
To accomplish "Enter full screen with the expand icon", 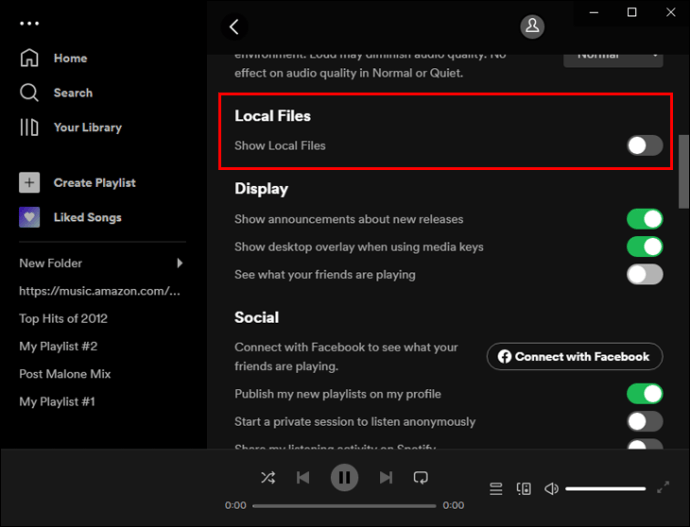I will (663, 487).
